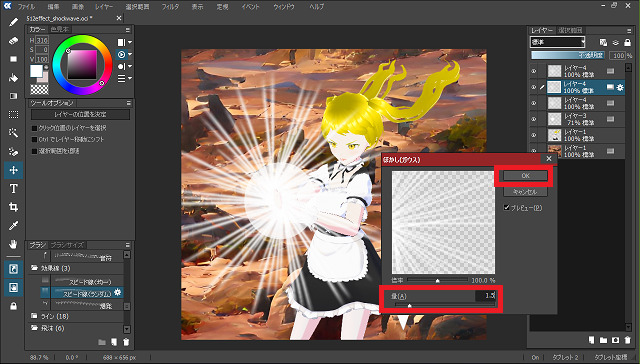Click the gear icon on the selected レイヤー4 layer

(x=620, y=87)
